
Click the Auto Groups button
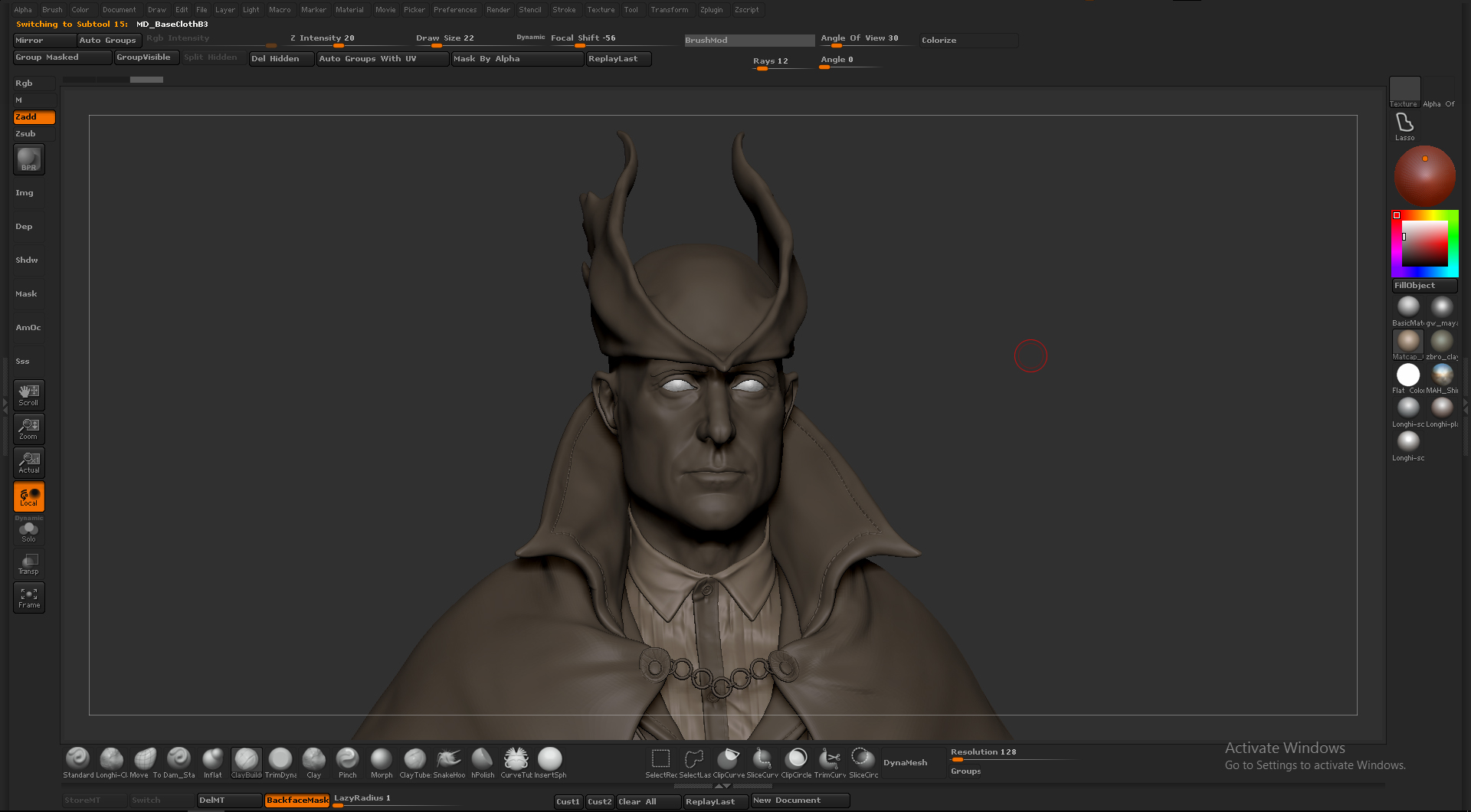tap(108, 41)
